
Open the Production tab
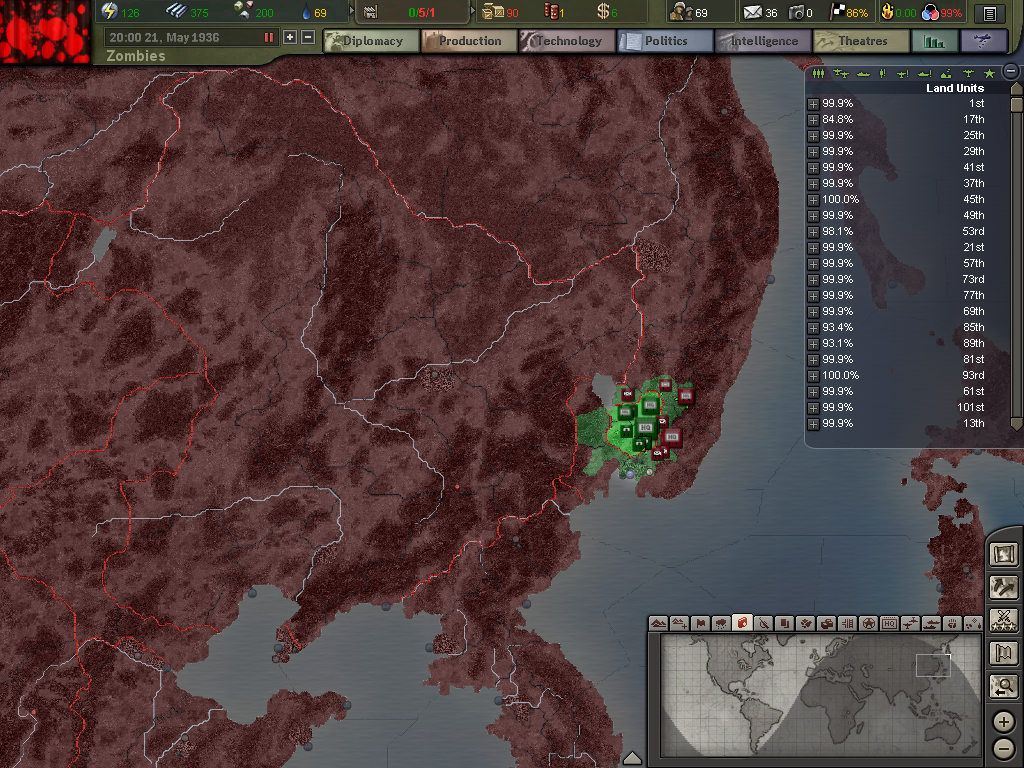(469, 41)
